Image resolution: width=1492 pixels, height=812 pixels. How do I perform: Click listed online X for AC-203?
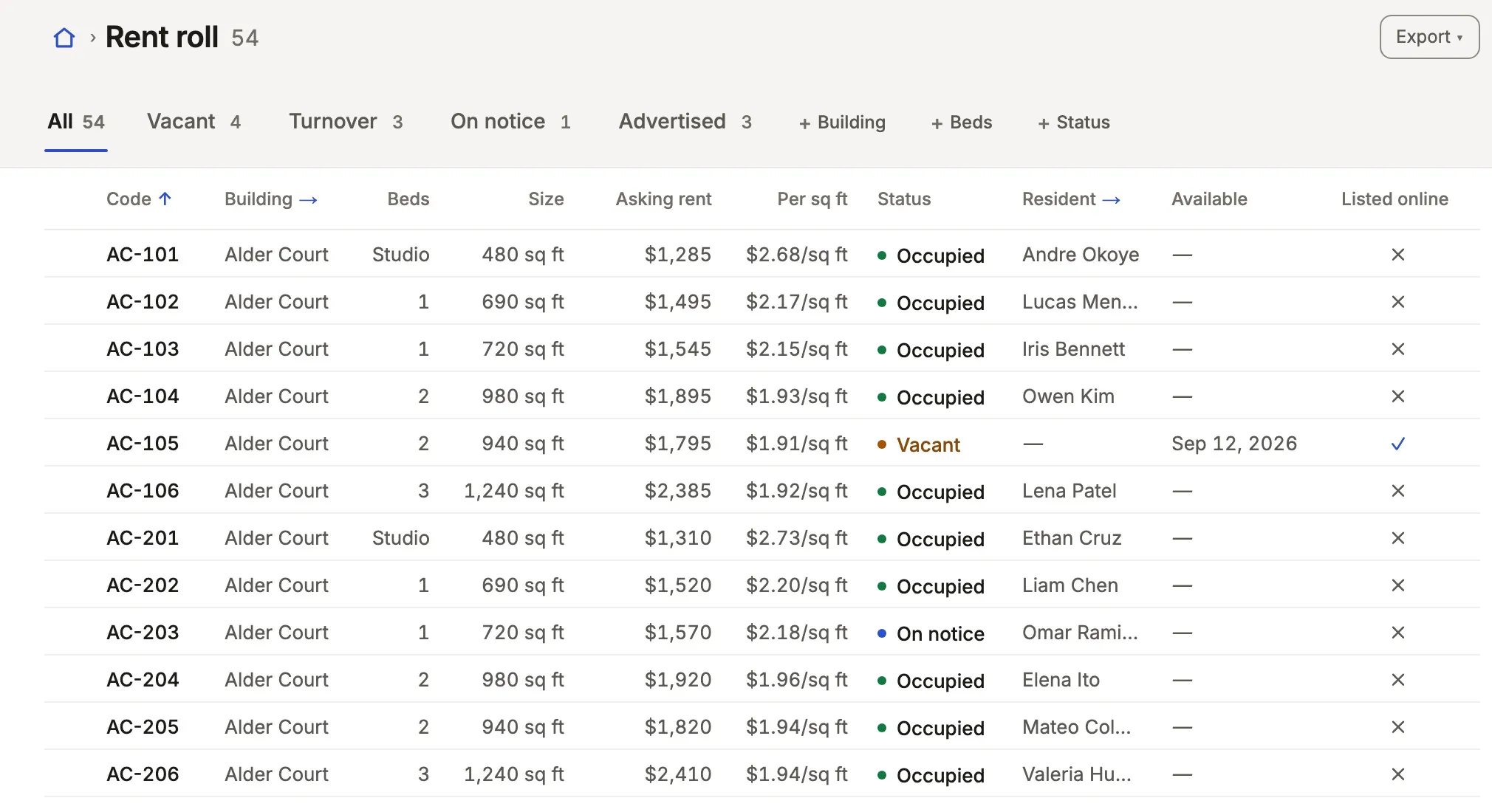tap(1397, 633)
